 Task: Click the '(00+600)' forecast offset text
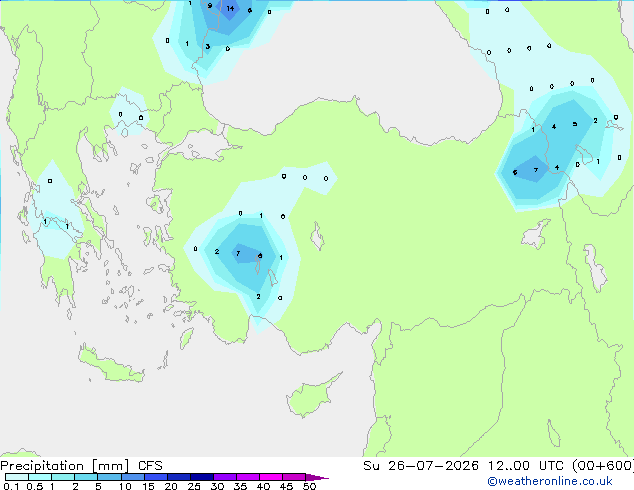[603, 466]
